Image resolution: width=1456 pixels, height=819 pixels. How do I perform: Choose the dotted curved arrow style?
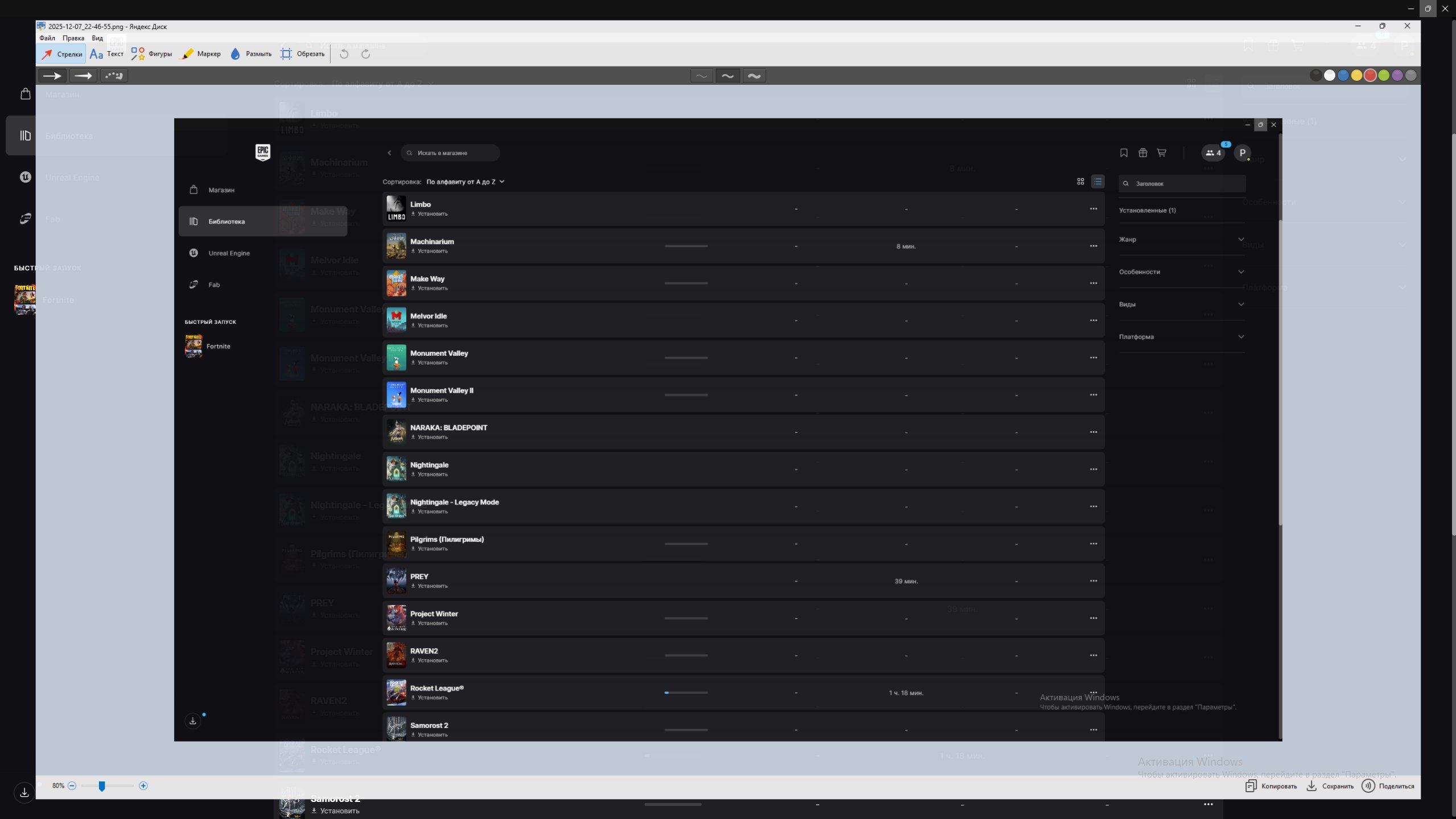[114, 76]
